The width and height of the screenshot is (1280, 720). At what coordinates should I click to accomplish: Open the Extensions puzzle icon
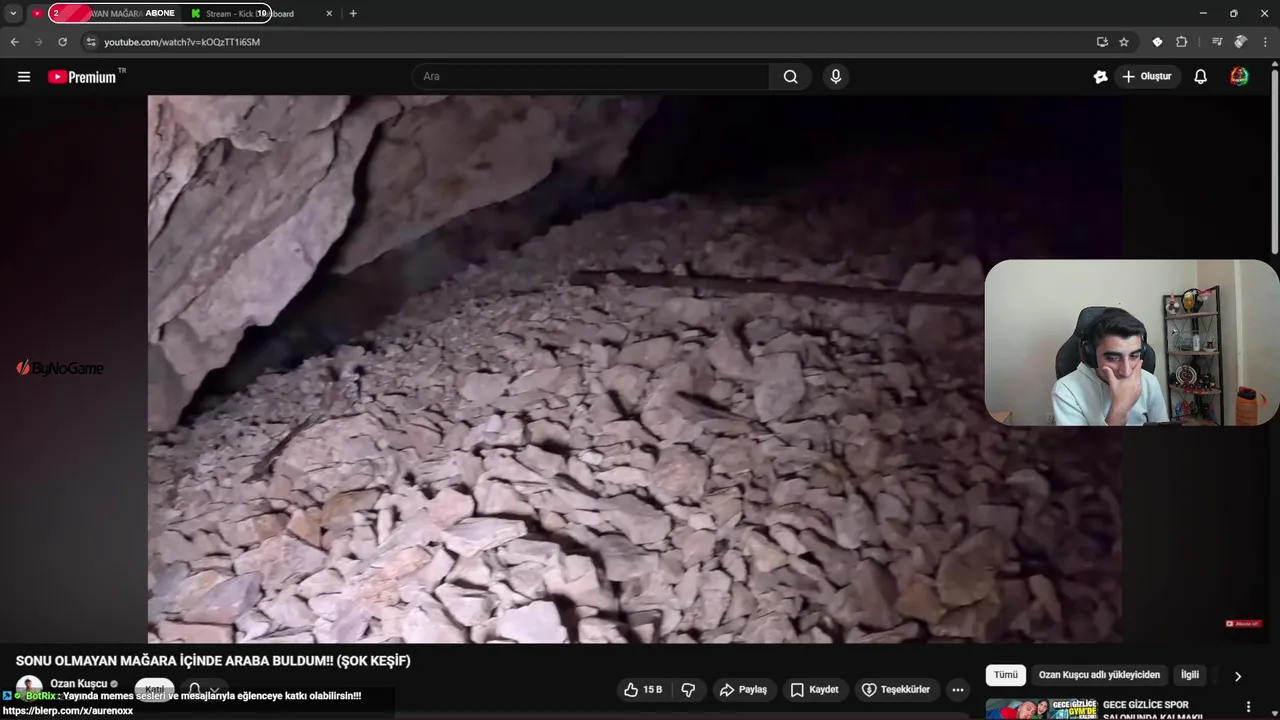point(1181,42)
